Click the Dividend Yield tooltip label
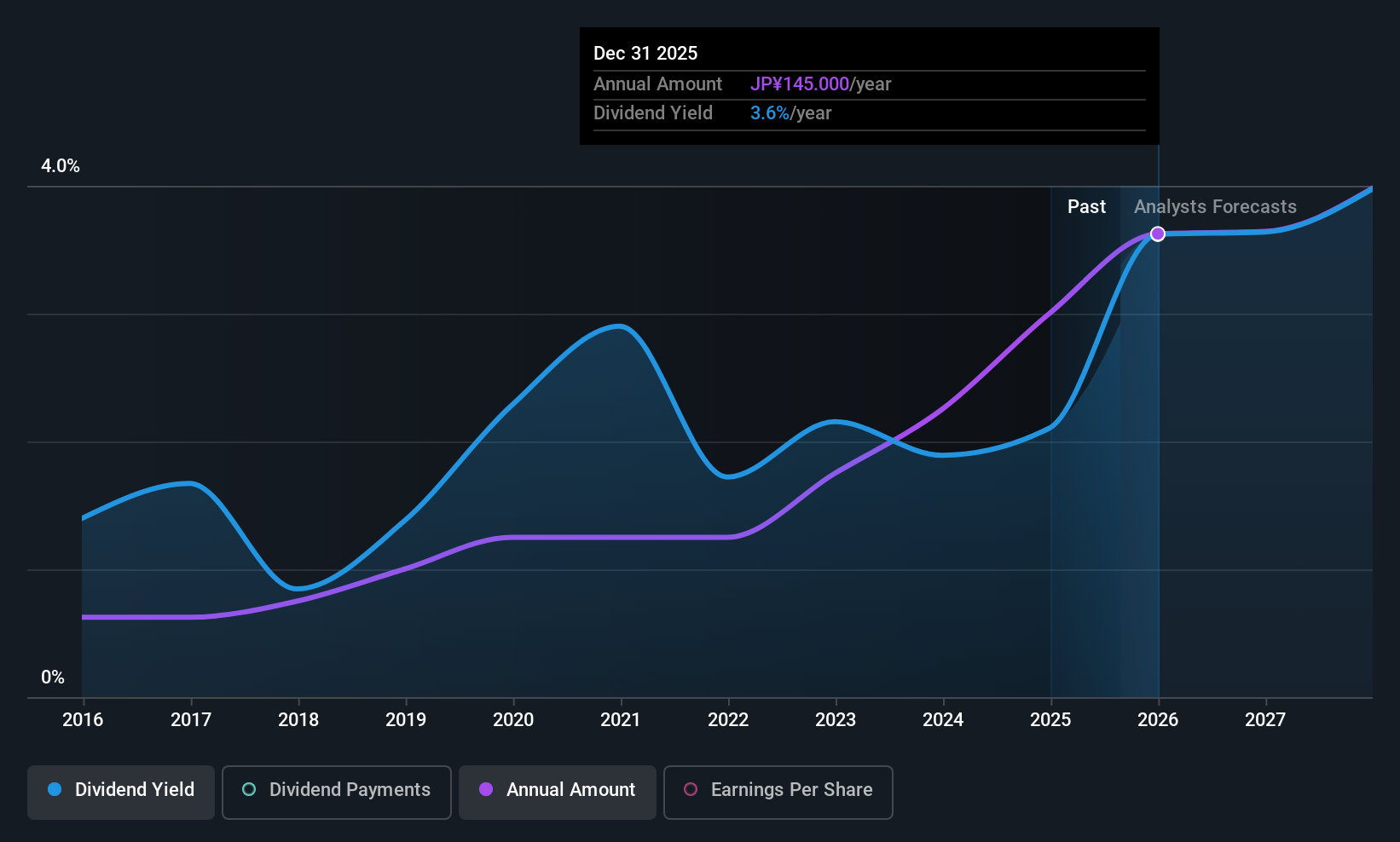Viewport: 1400px width, 842px height. pos(653,113)
